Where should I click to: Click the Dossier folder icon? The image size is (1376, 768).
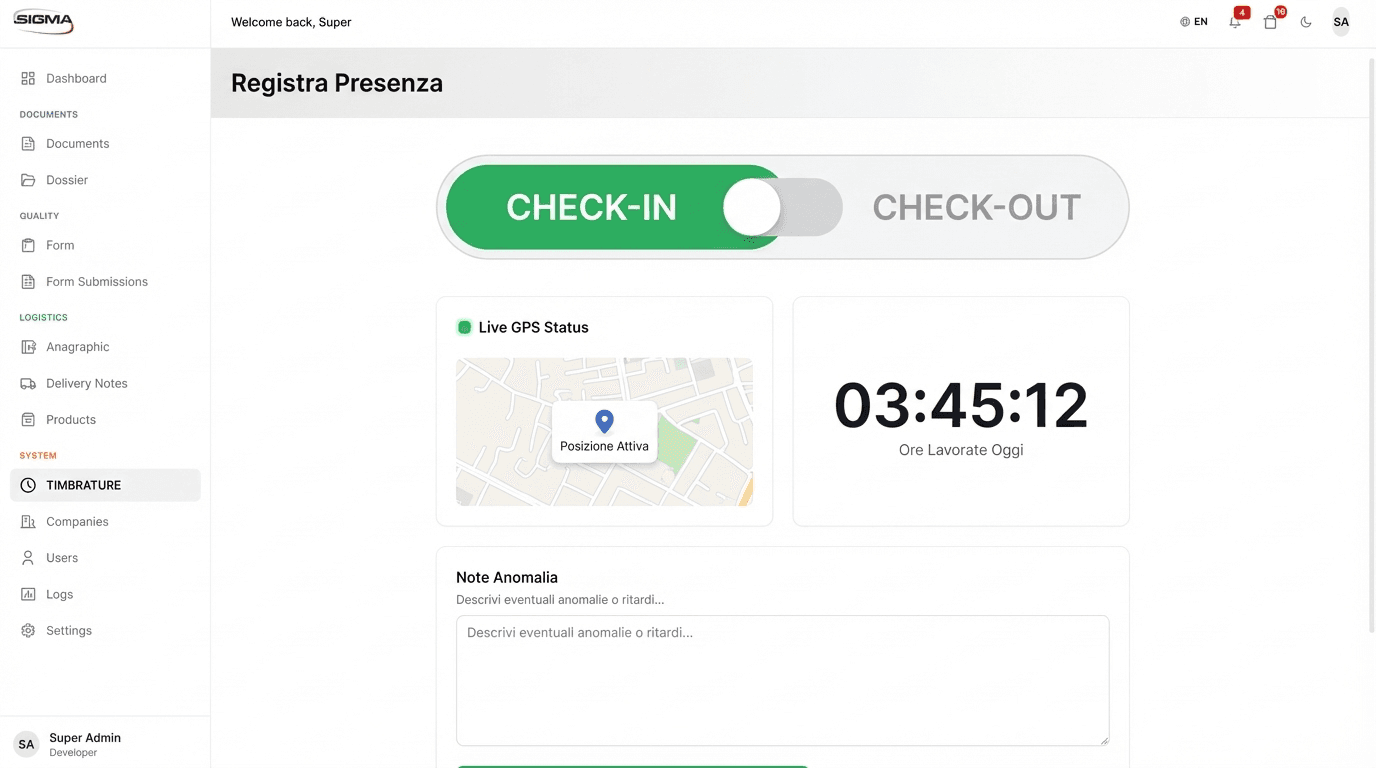tap(28, 180)
